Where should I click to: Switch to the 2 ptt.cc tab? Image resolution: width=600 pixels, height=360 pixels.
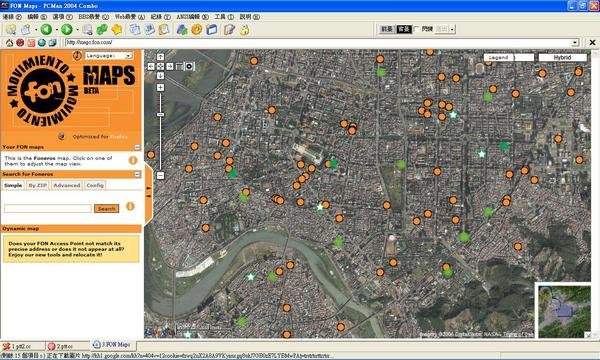(68, 346)
